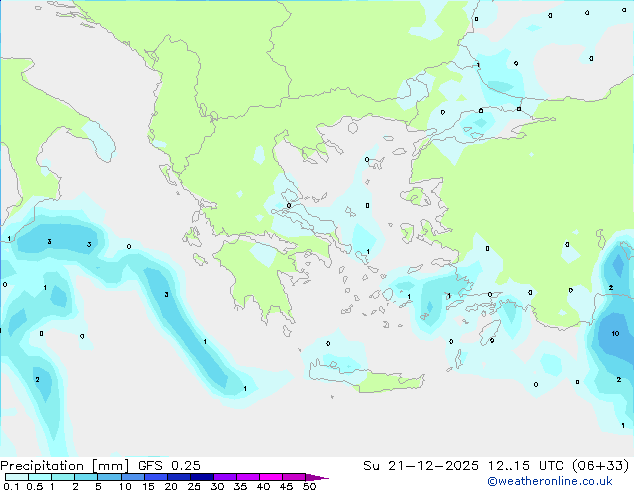Image resolution: width=634 pixels, height=490 pixels.
Task: Pick the 25–30 mm navy legend swatch
Action: click(201, 477)
